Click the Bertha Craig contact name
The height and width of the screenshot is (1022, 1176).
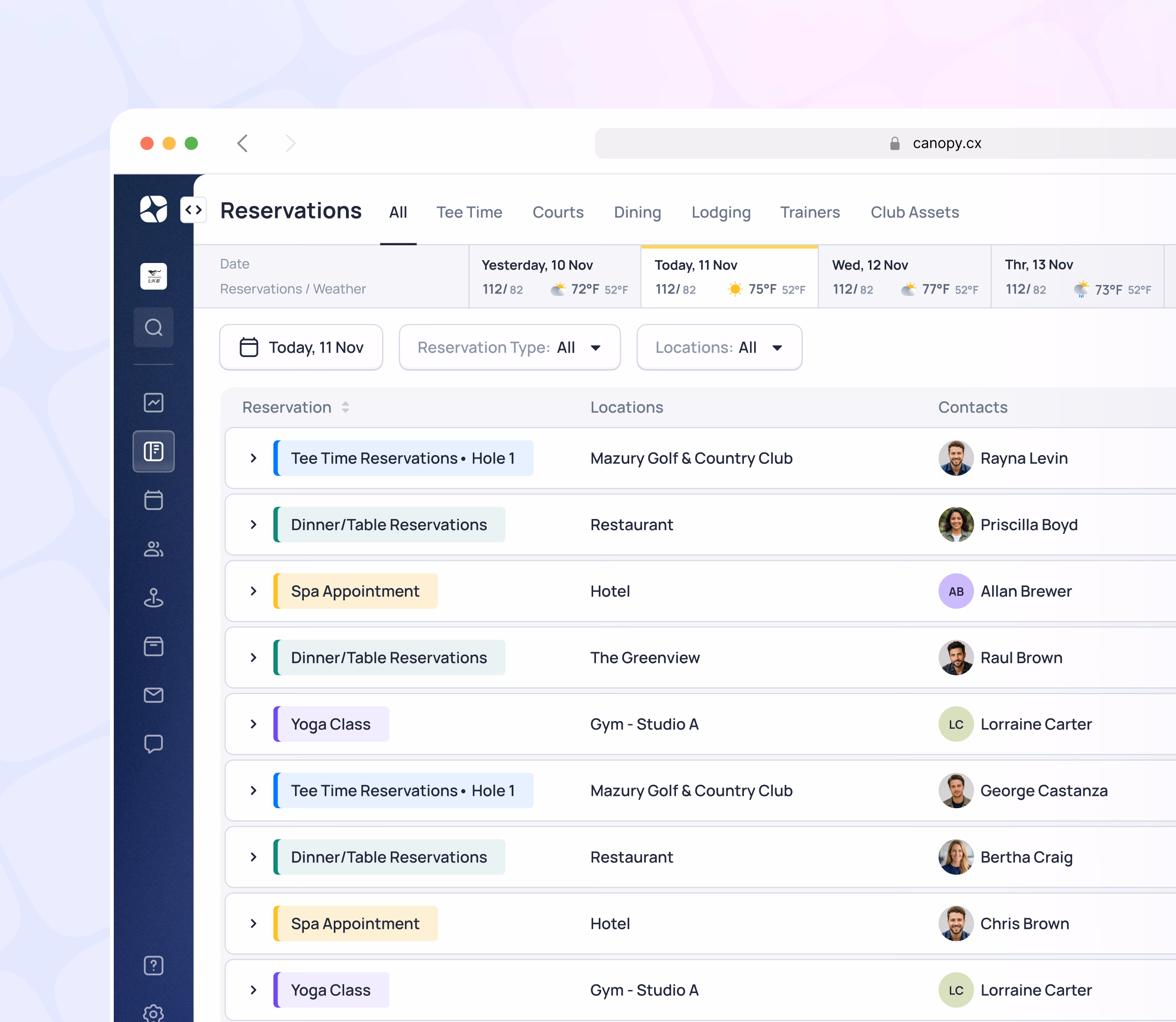pyautogui.click(x=1027, y=857)
